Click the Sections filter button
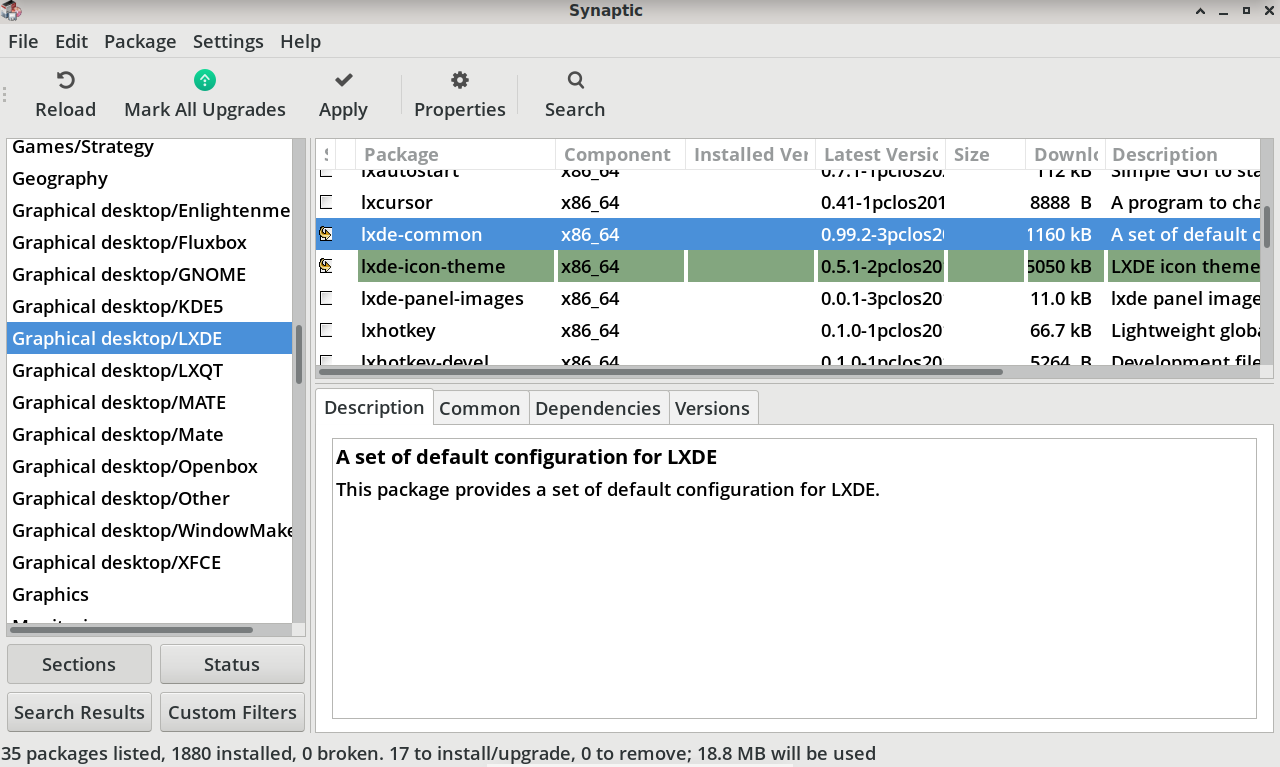 [79, 664]
